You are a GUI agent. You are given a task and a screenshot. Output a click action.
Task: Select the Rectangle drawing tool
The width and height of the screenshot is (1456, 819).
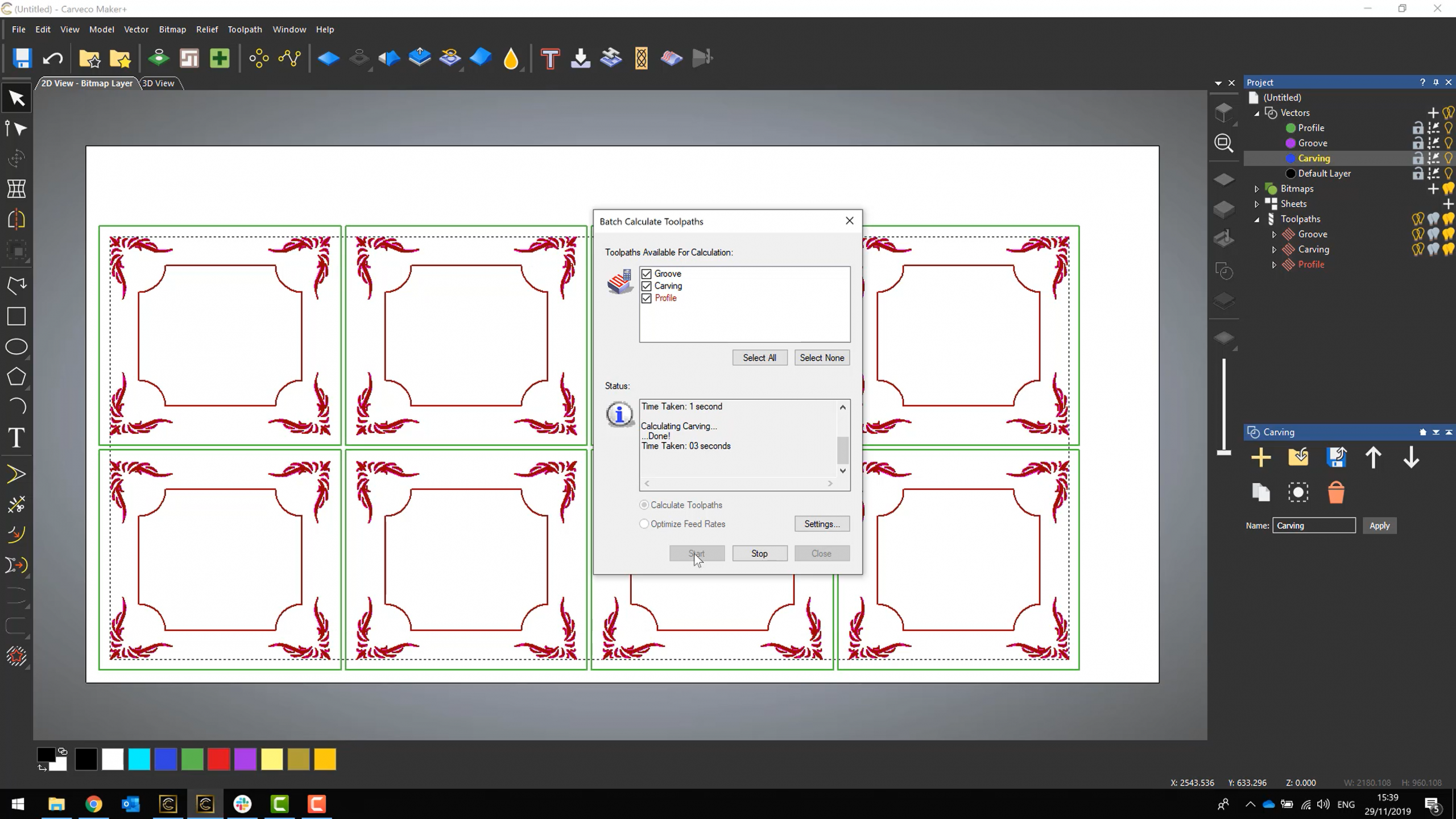(x=16, y=316)
